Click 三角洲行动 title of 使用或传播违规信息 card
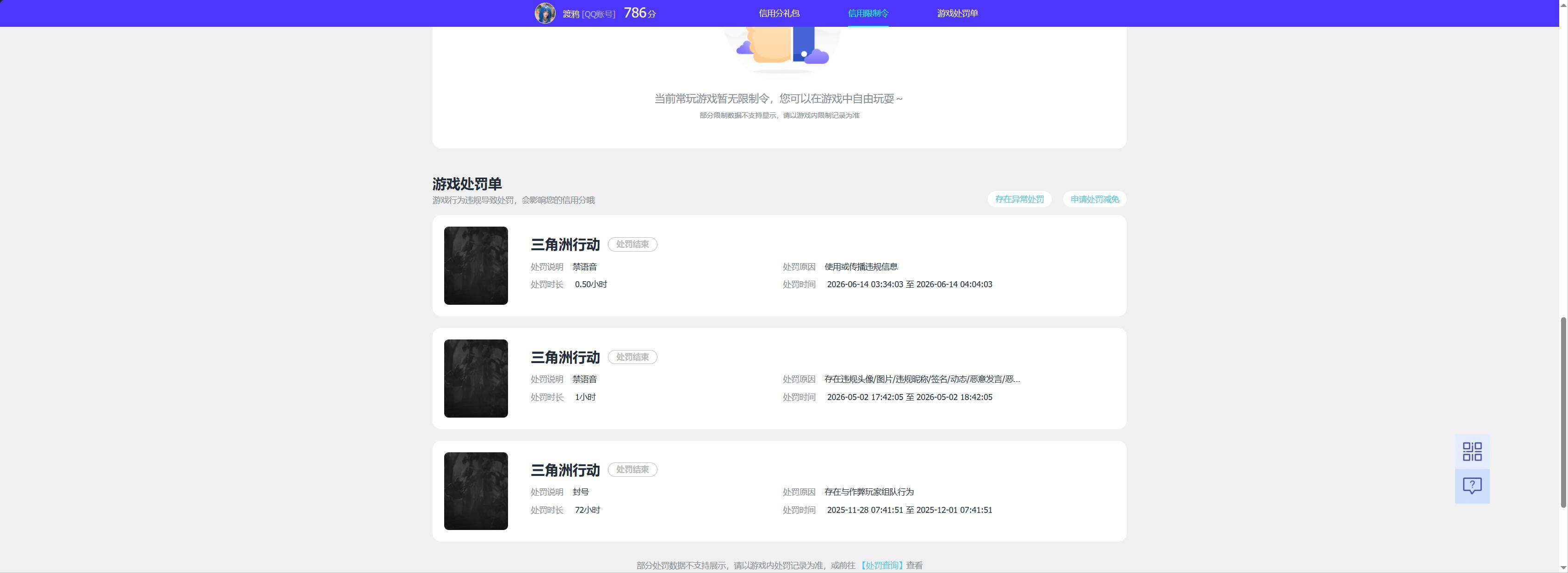 565,245
